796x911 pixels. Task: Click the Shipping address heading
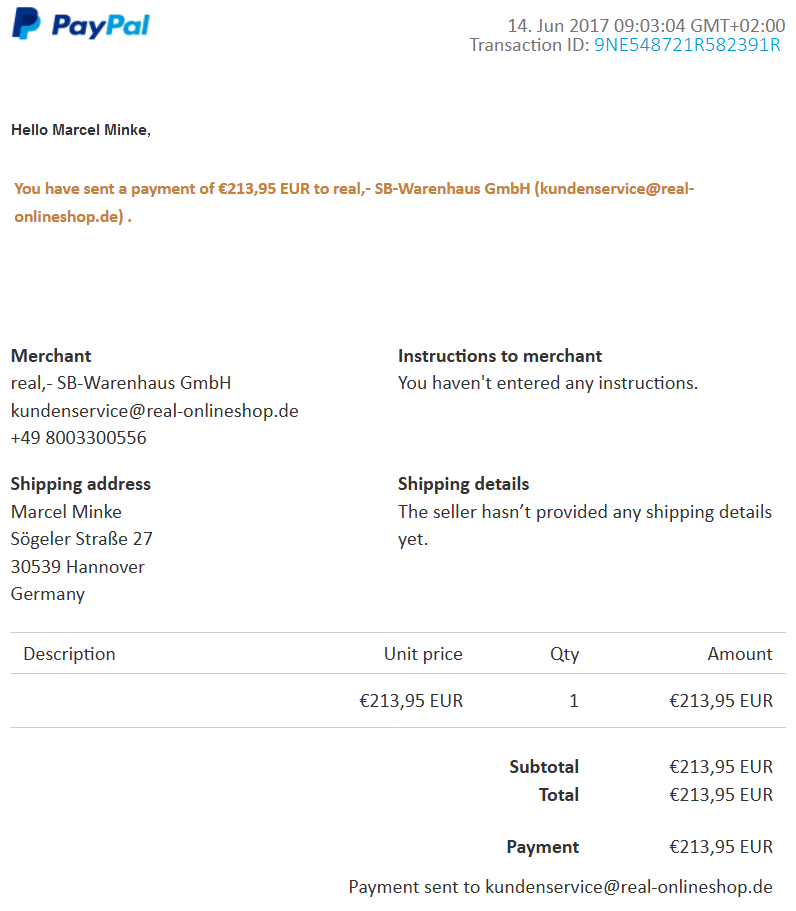81,484
